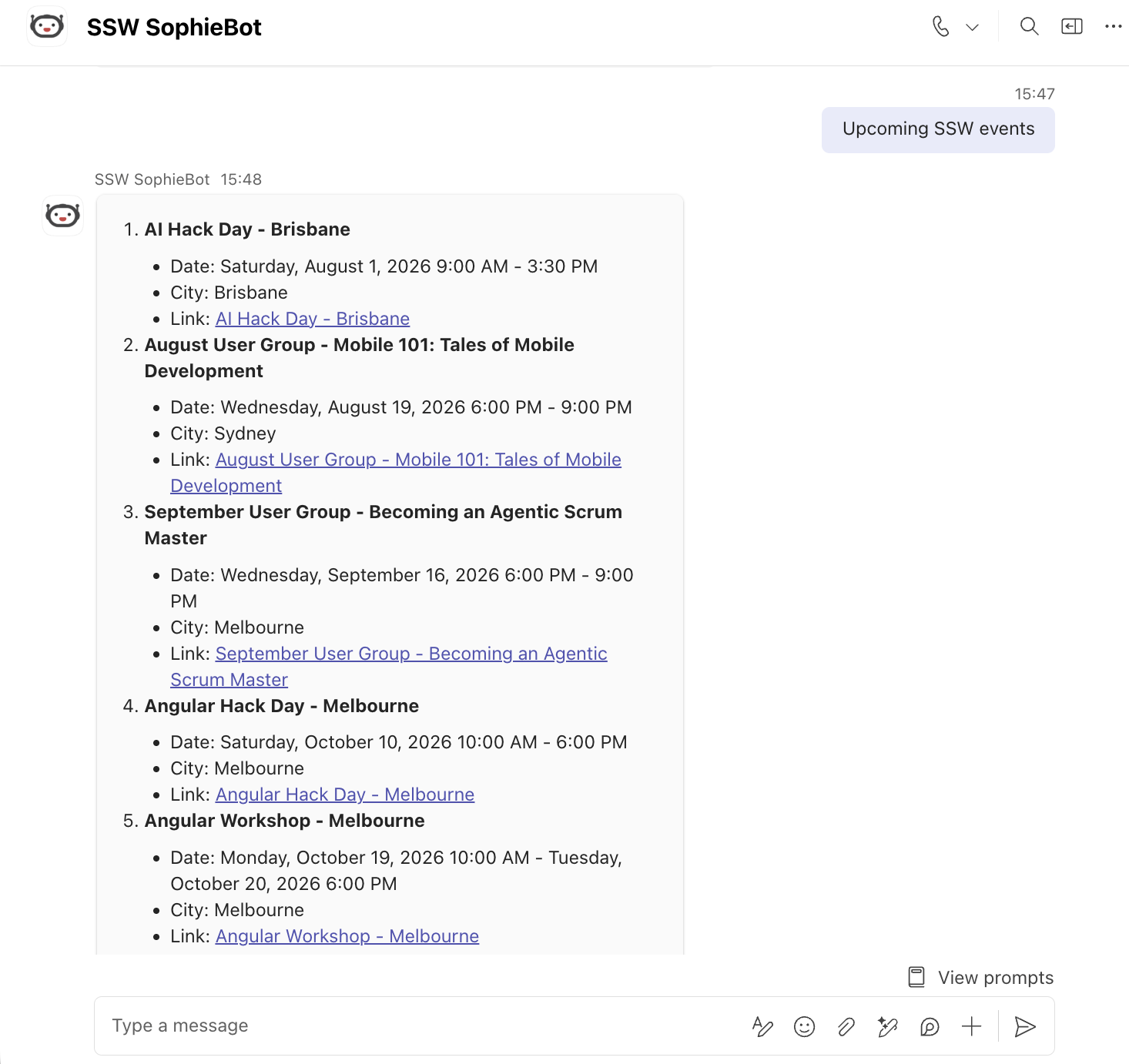This screenshot has width=1129, height=1064.
Task: Click the 'AI Hack Day - Brisbane' heading
Action: click(247, 229)
